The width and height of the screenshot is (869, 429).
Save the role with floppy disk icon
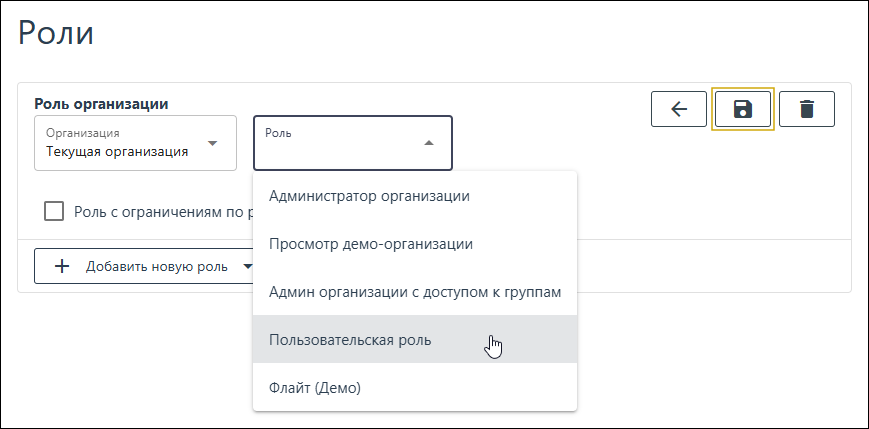(x=742, y=109)
